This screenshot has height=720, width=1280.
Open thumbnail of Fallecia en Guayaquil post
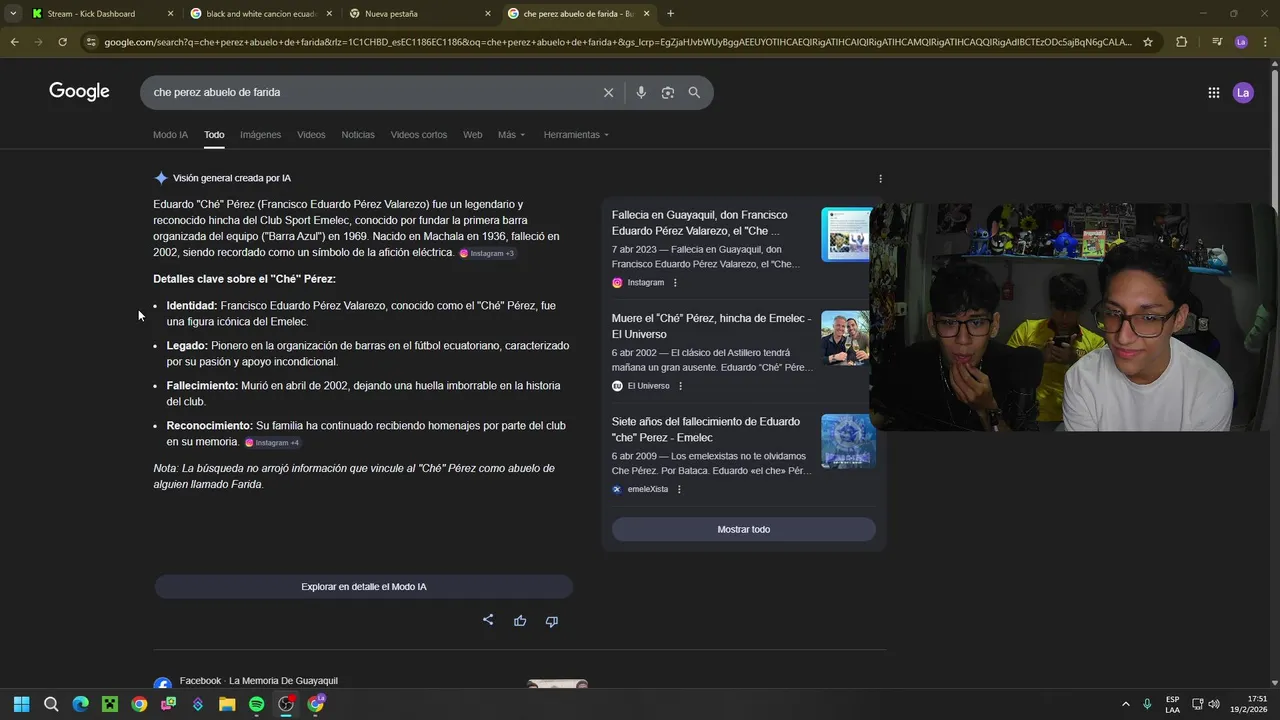tap(846, 235)
